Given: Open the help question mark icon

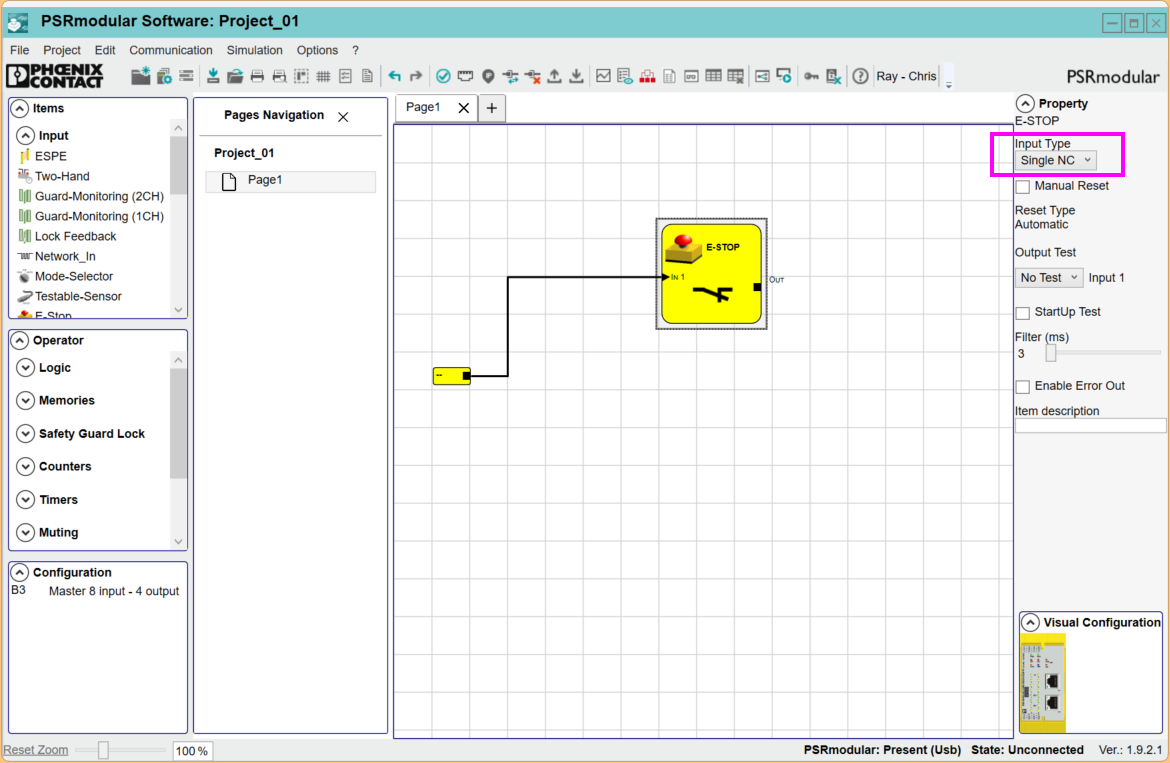Looking at the screenshot, I should pyautogui.click(x=860, y=75).
